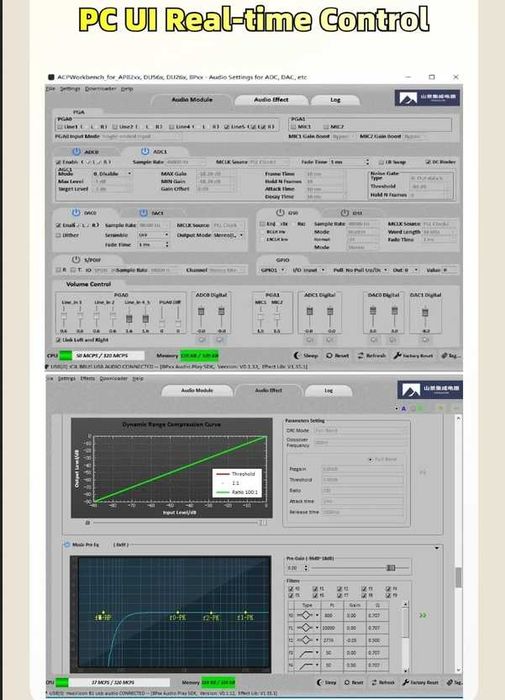Image resolution: width=505 pixels, height=700 pixels.
Task: Click ADC1 Fade Time stepper arrows
Action: click(x=367, y=162)
